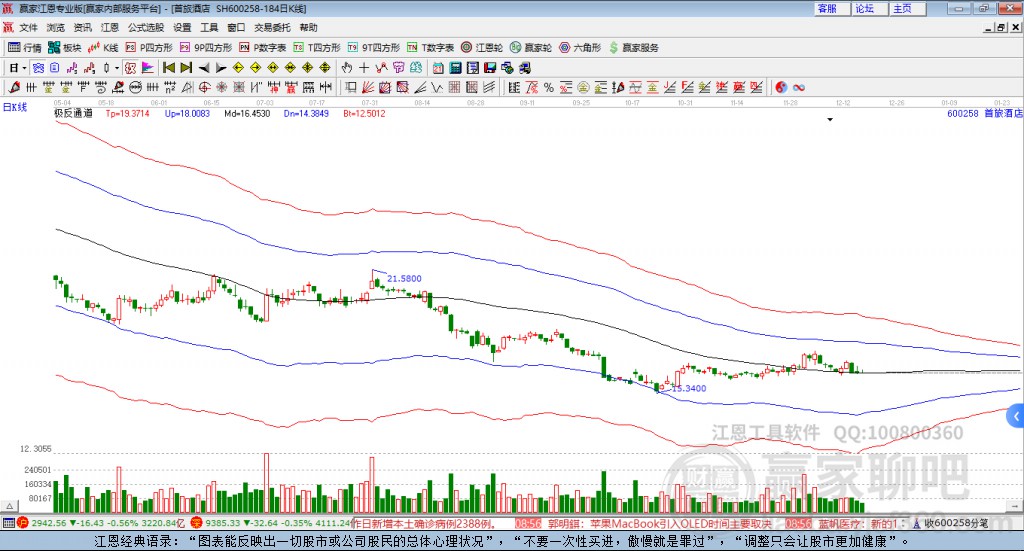Click the 客服 customer service button
This screenshot has width=1024, height=551.
point(826,8)
